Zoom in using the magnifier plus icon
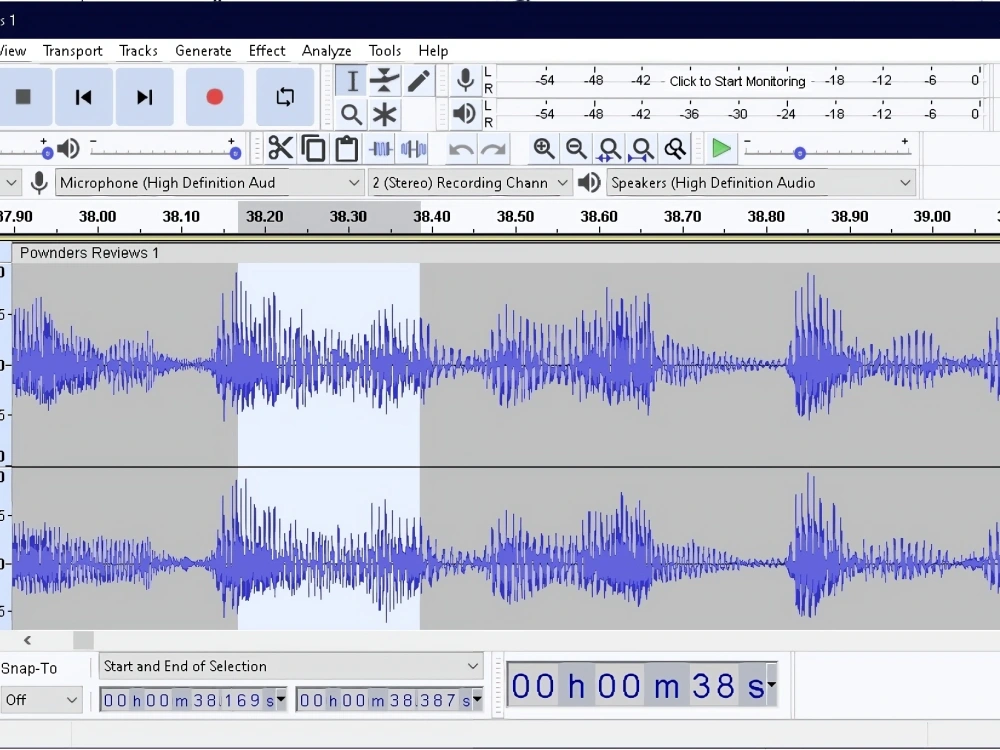 pos(543,149)
